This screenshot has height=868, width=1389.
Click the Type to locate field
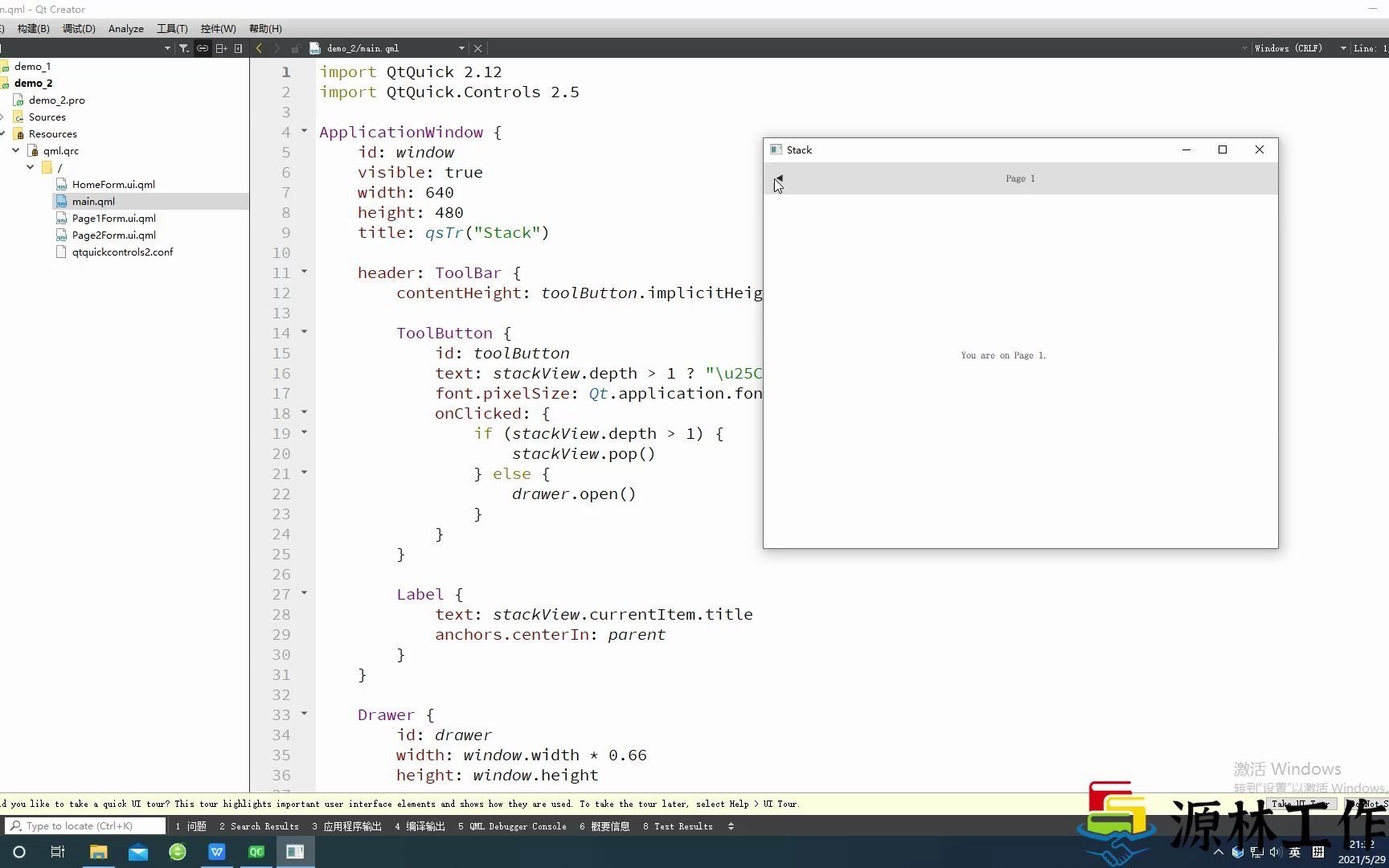pyautogui.click(x=85, y=825)
